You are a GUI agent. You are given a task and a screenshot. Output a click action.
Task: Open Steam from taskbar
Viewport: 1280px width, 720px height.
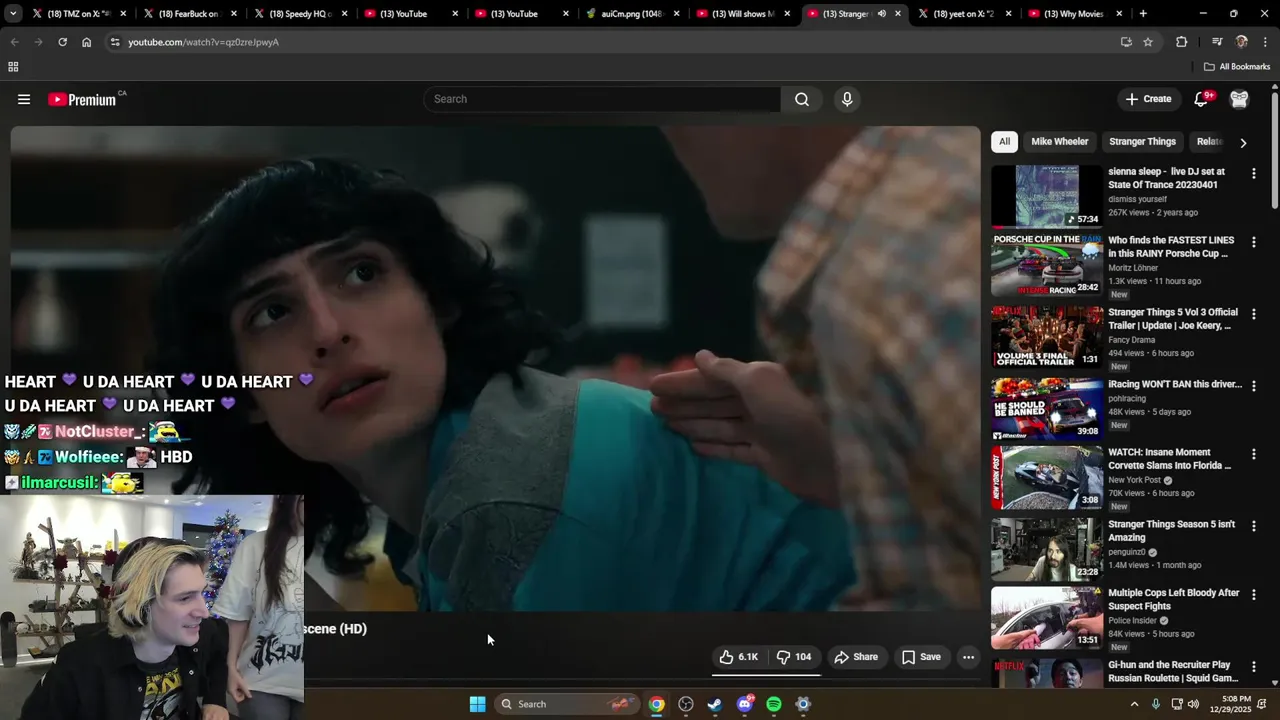(715, 704)
